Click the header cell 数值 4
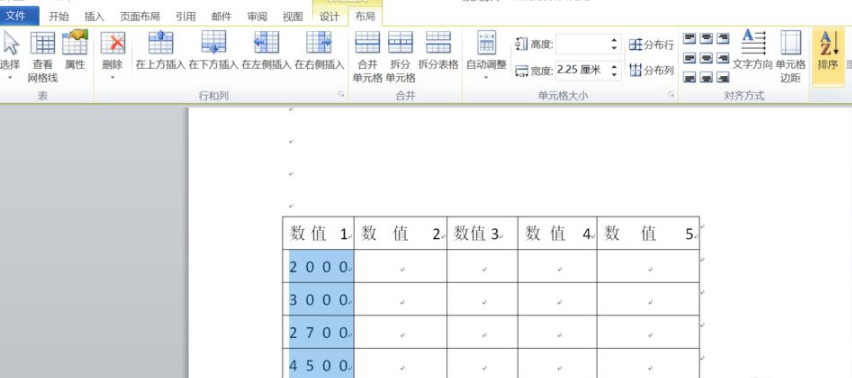The width and height of the screenshot is (852, 378). click(557, 234)
